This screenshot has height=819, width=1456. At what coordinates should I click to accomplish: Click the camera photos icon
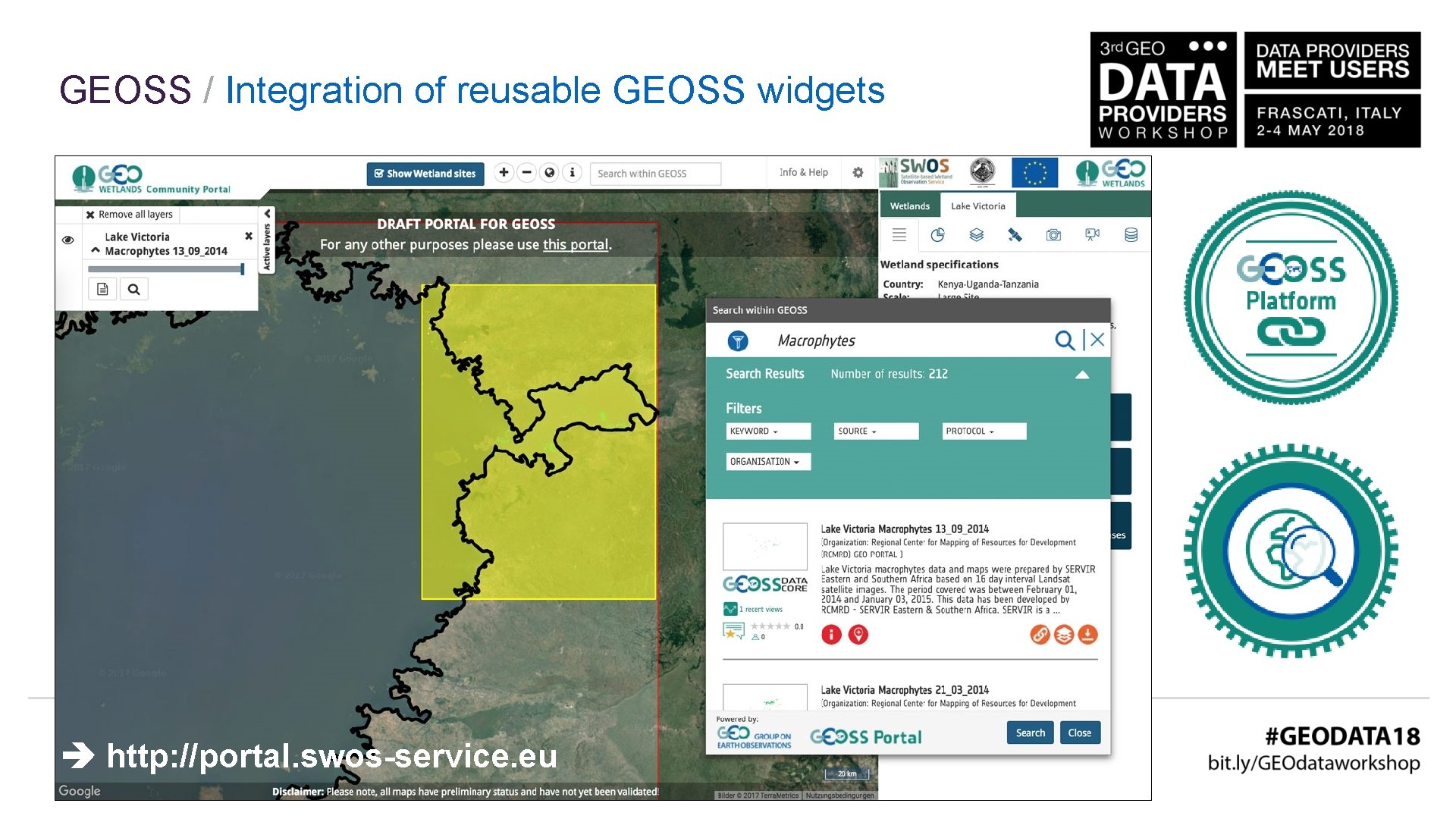1053,235
